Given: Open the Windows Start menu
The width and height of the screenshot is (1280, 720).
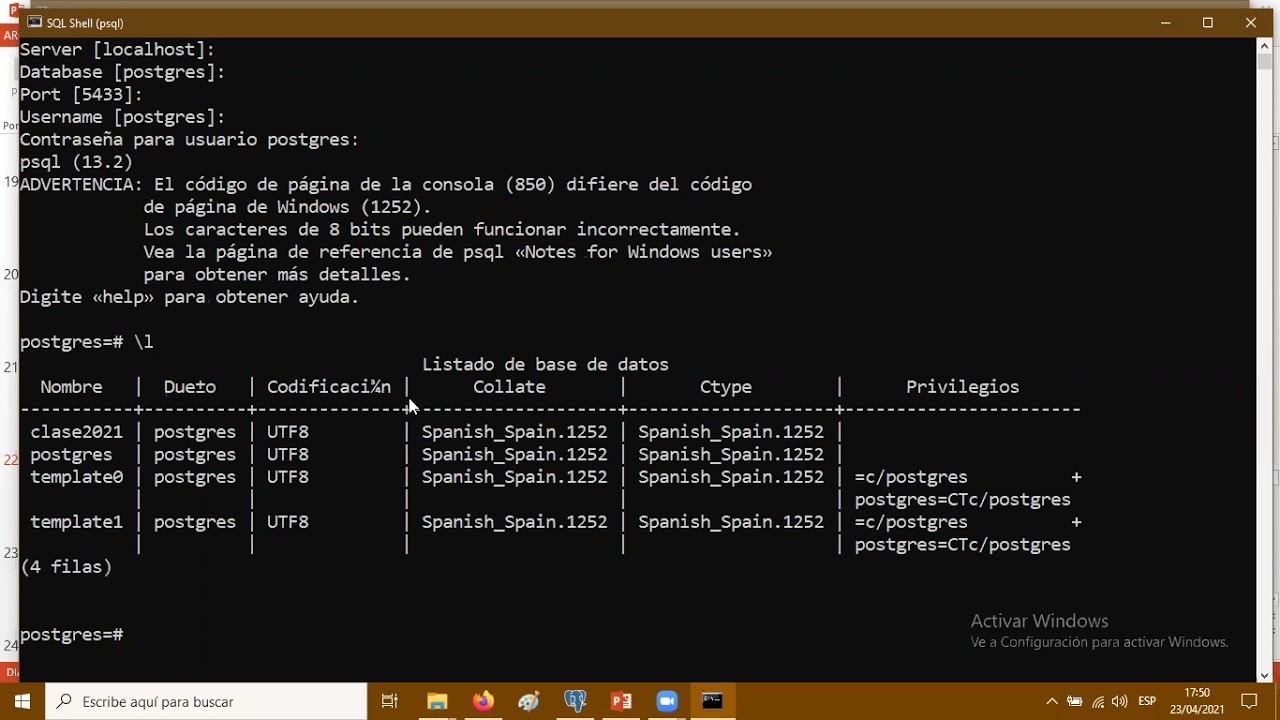Looking at the screenshot, I should tap(22, 702).
